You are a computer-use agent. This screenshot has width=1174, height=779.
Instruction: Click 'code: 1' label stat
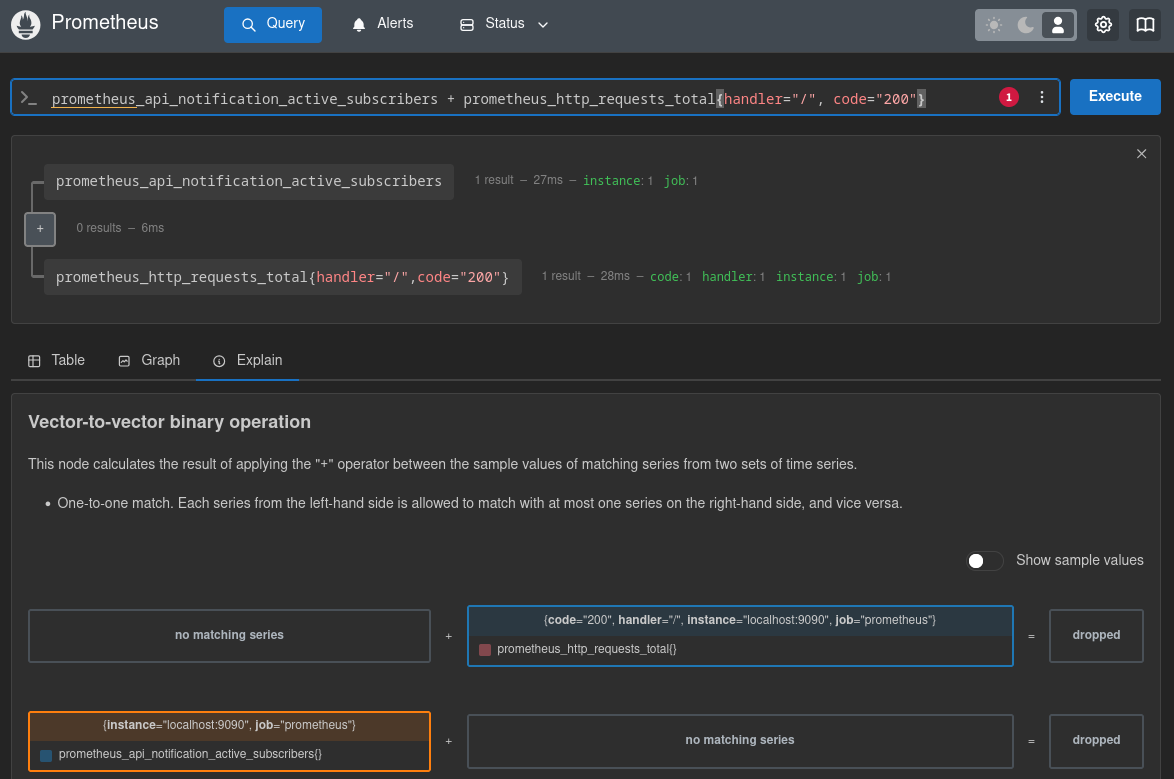(x=670, y=276)
